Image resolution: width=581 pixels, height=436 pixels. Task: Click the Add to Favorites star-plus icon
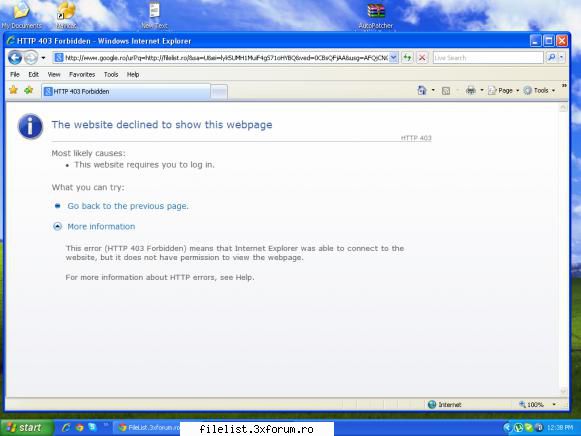[x=29, y=90]
